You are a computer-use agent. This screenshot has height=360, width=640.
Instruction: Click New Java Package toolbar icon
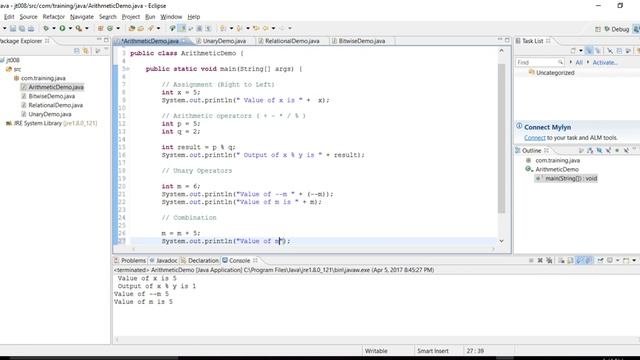pyautogui.click(x=100, y=29)
